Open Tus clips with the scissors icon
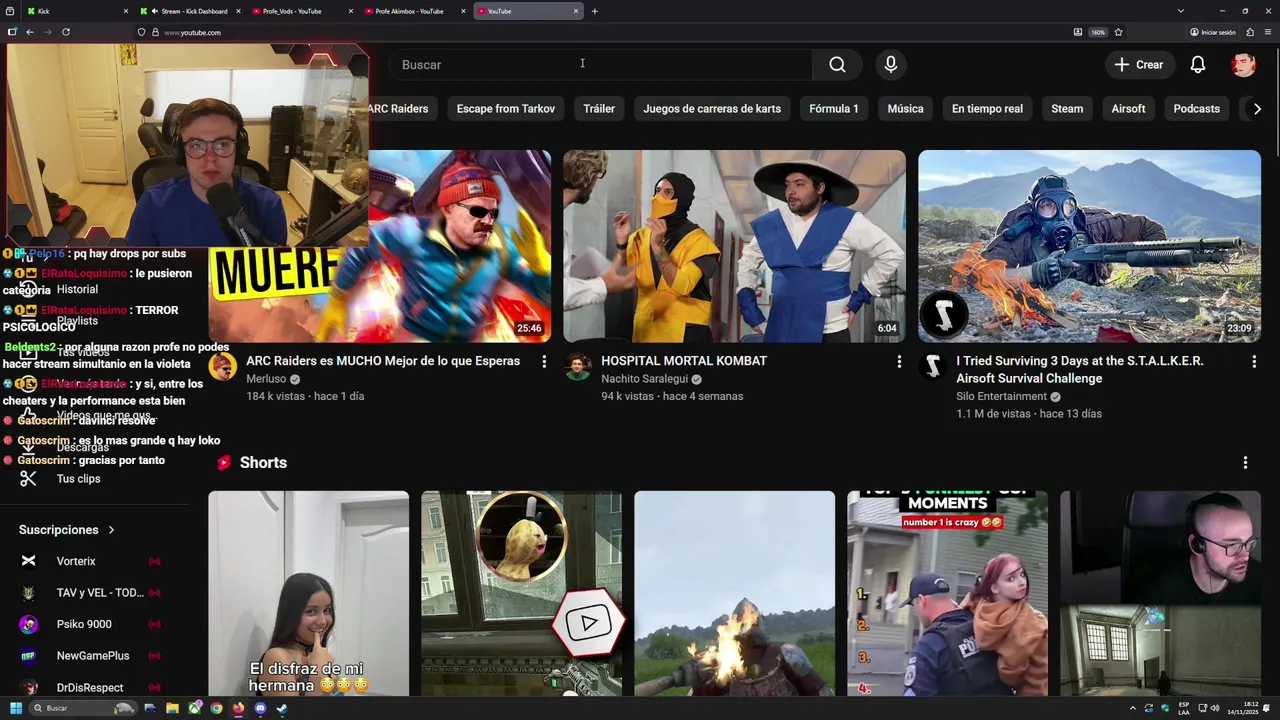Image resolution: width=1280 pixels, height=720 pixels. (28, 479)
